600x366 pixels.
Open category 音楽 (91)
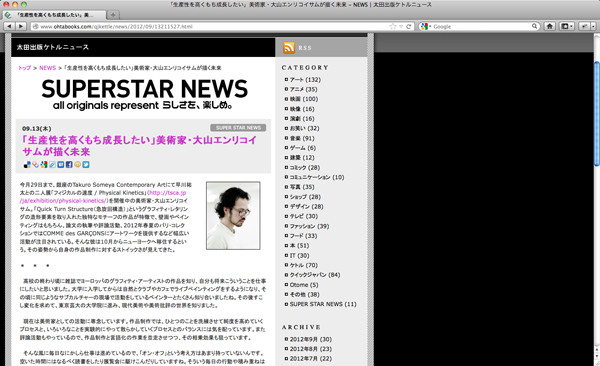[302, 138]
